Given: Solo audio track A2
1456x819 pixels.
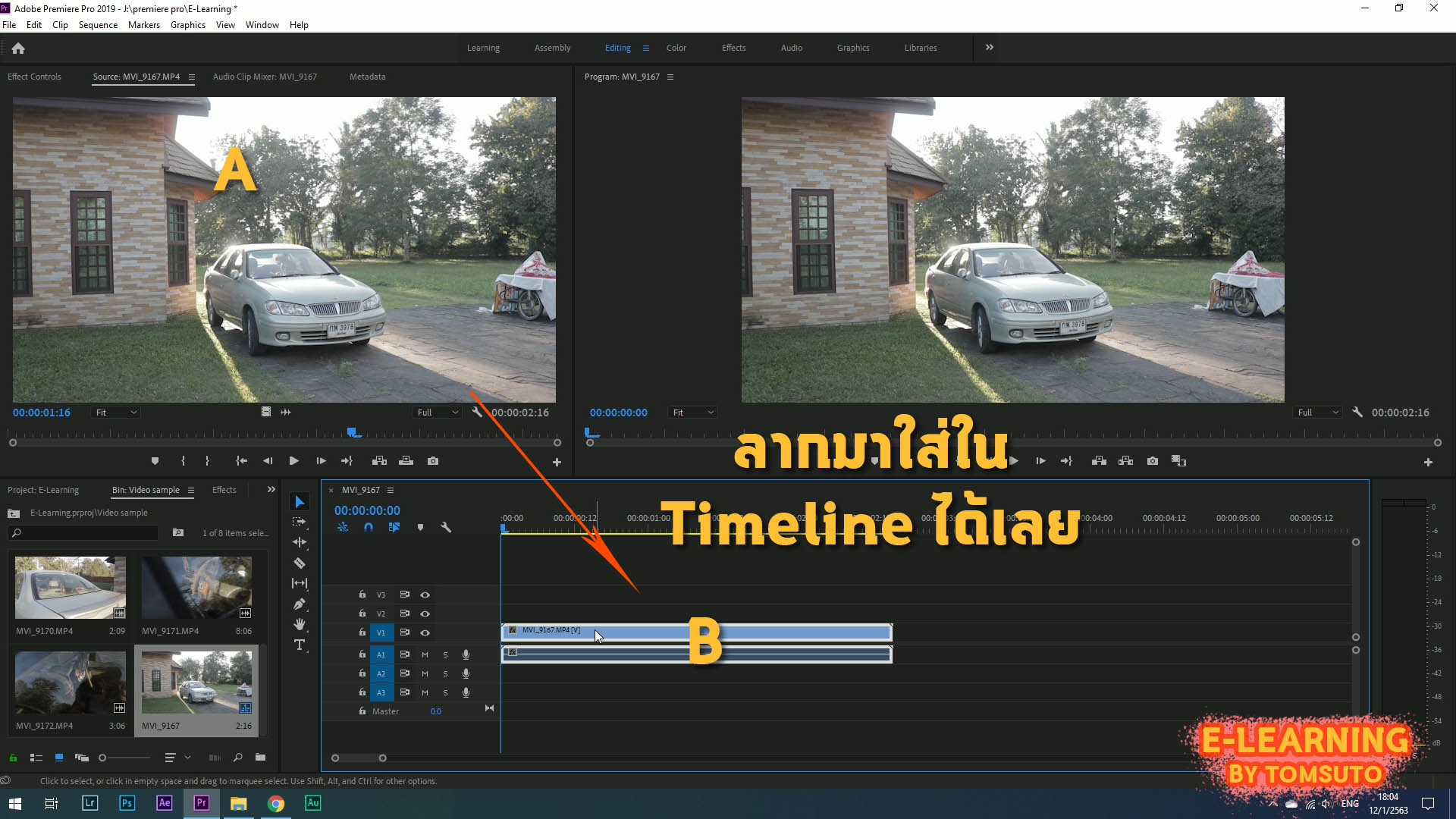Looking at the screenshot, I should pyautogui.click(x=445, y=673).
